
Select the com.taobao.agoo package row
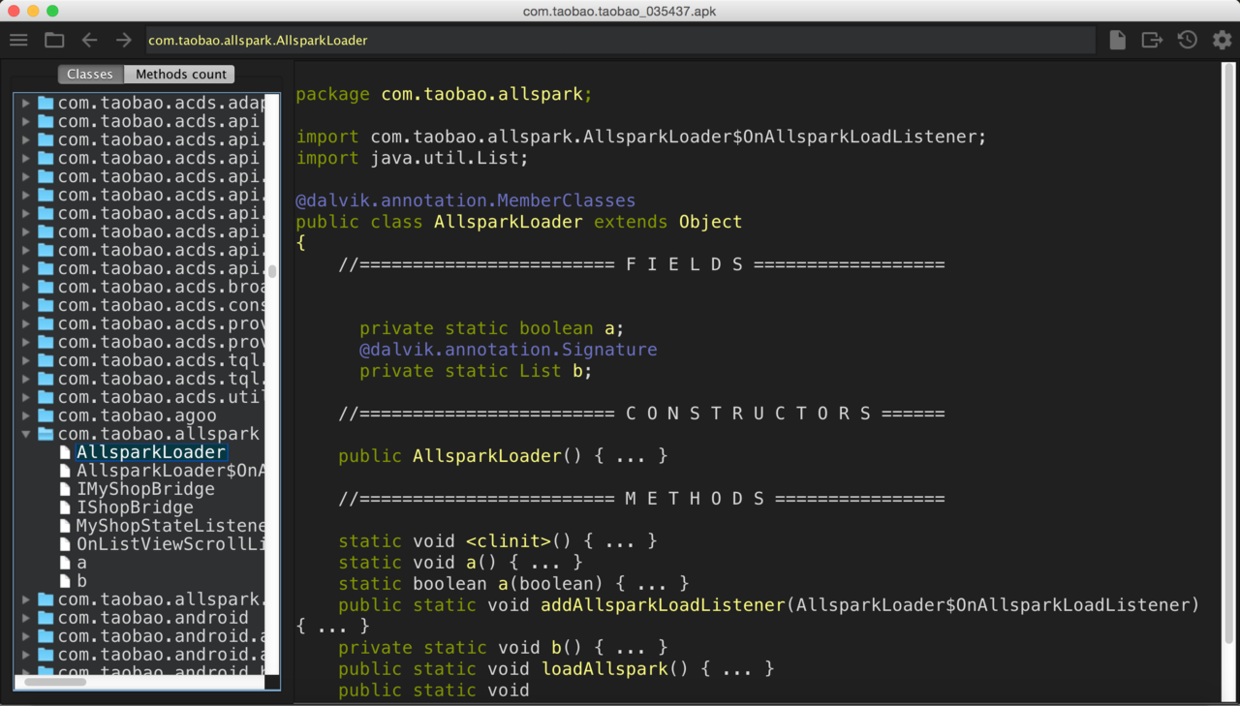pyautogui.click(x=137, y=415)
